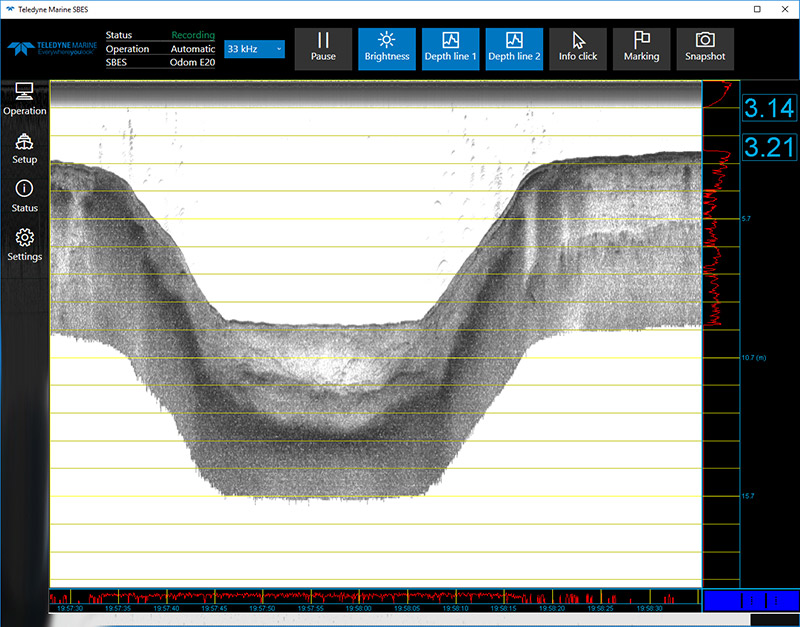The width and height of the screenshot is (800, 627).
Task: Click the Automatic operation mode label
Action: 192,49
